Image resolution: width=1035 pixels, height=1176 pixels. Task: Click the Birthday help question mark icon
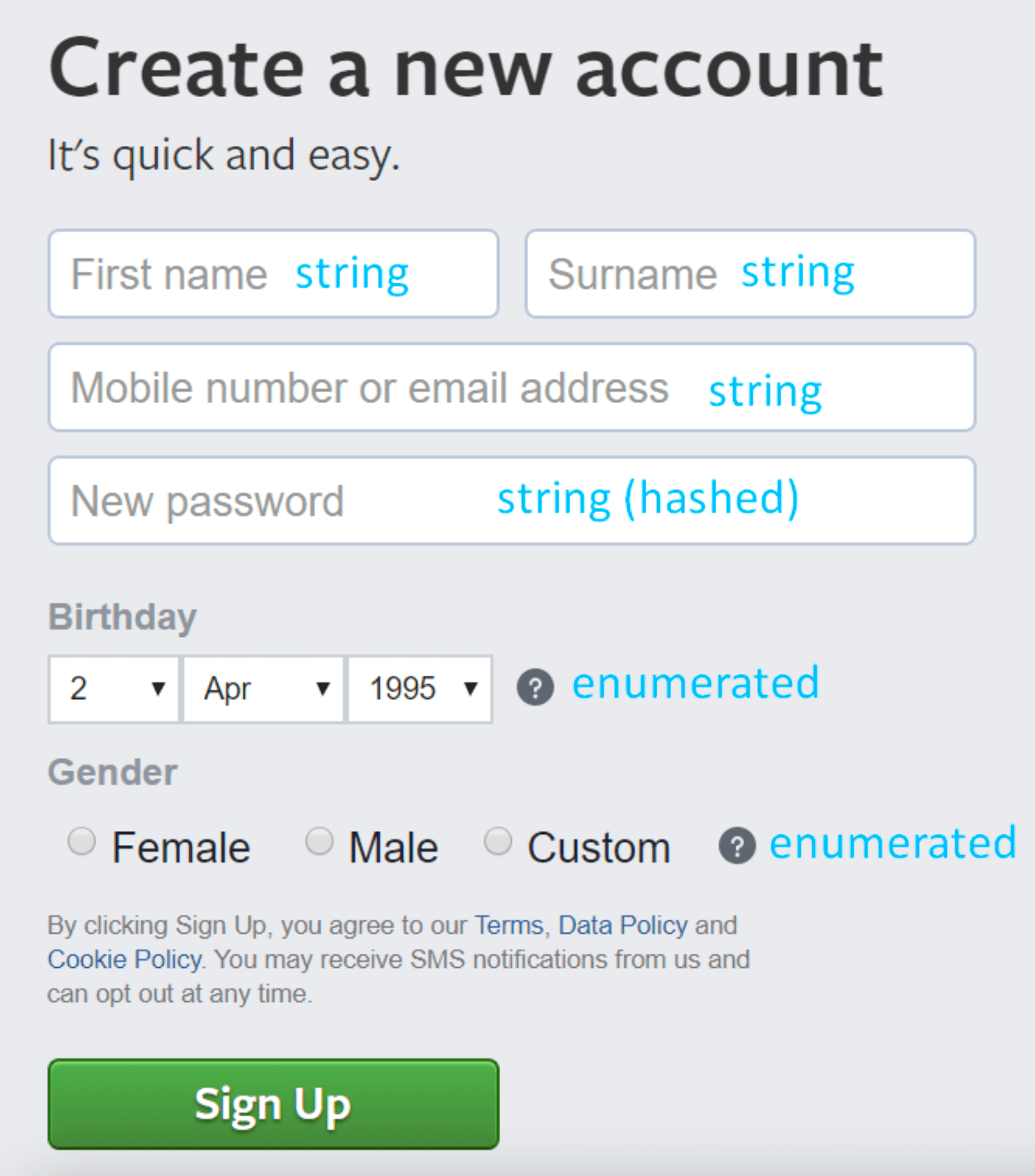click(x=536, y=688)
